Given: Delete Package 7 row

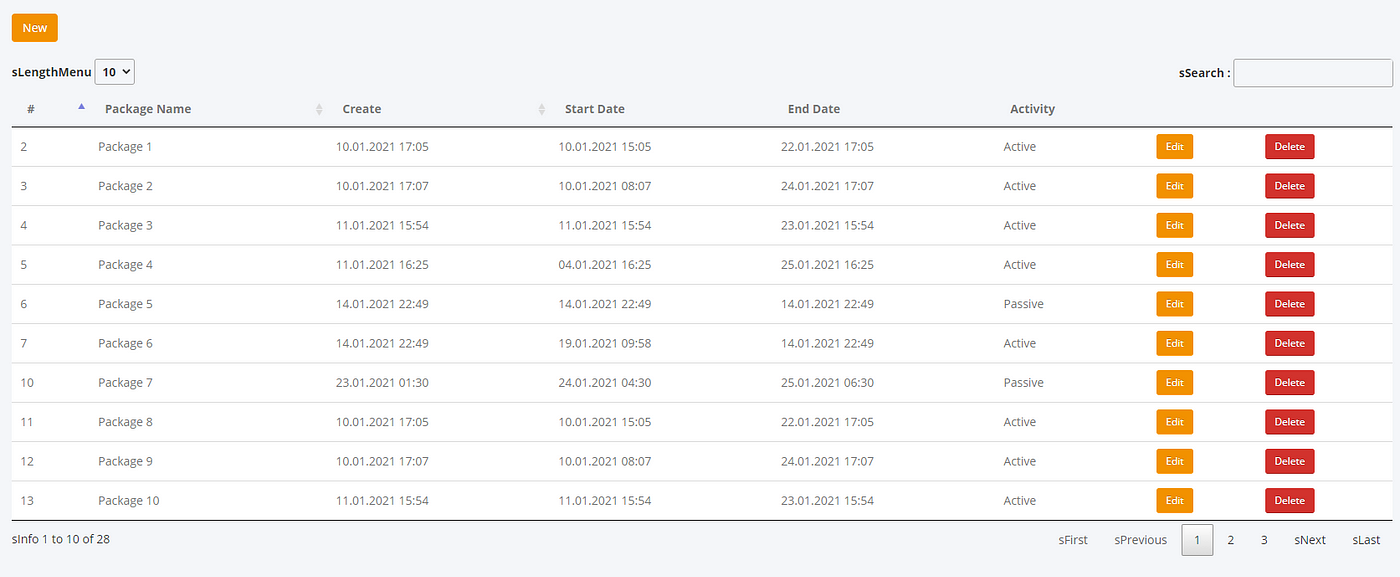Looking at the screenshot, I should [x=1290, y=383].
